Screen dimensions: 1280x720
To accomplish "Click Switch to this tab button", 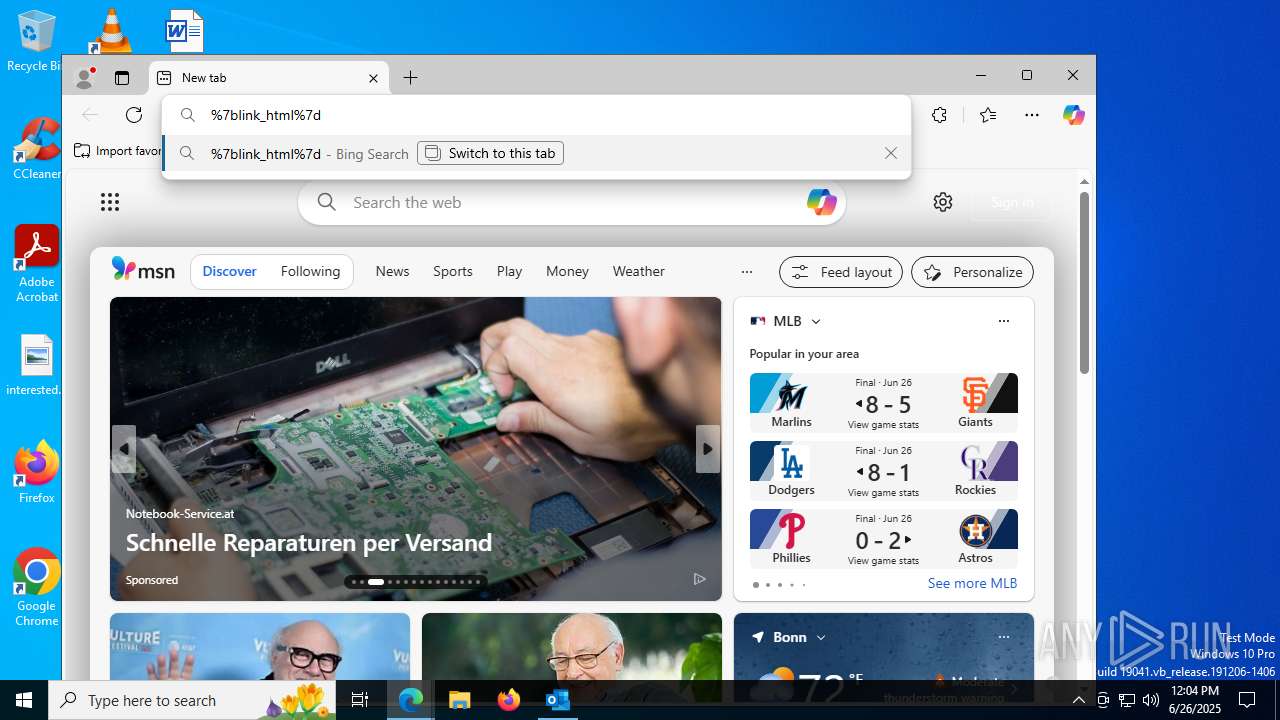I will (x=490, y=153).
